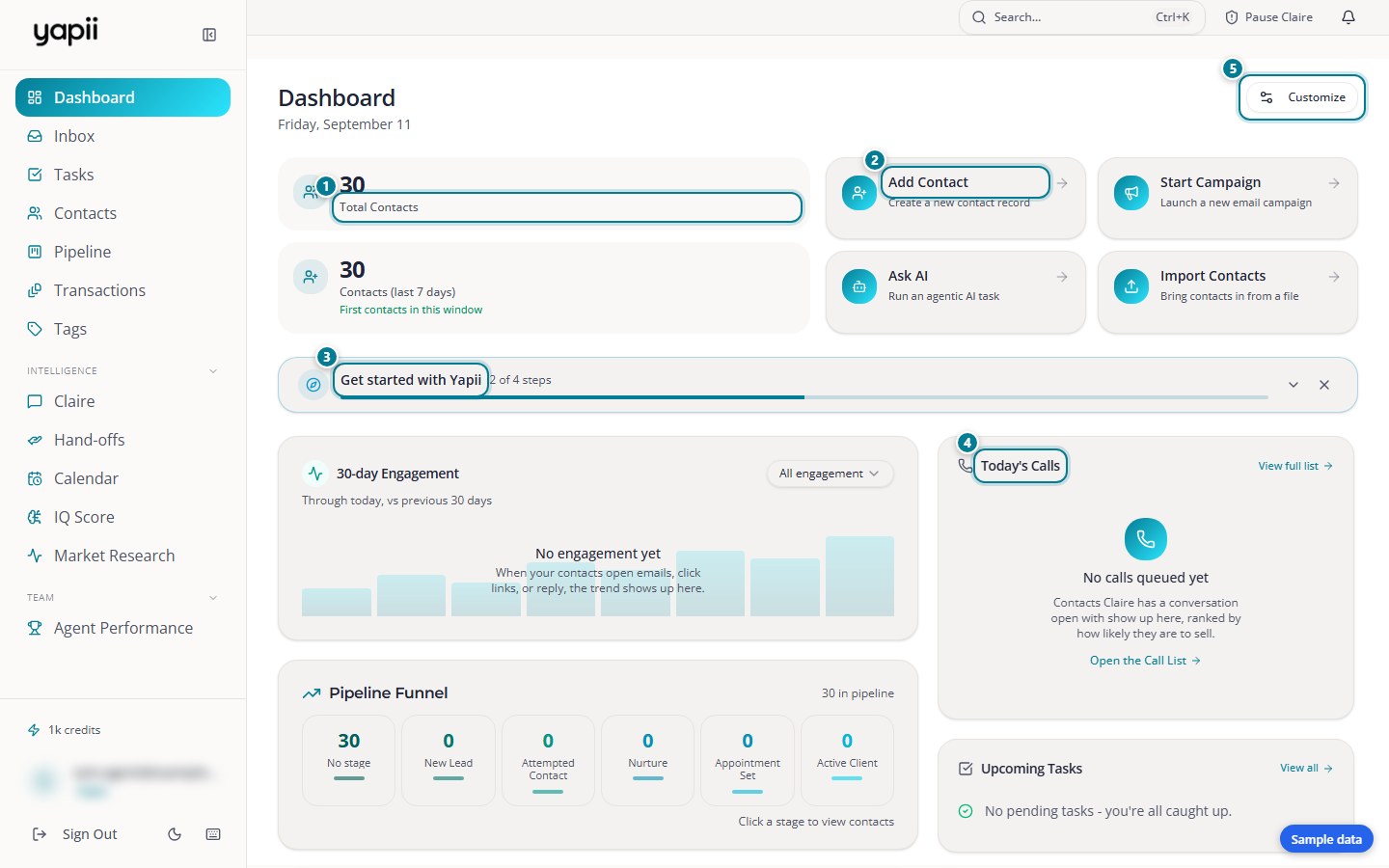Select Appointment Set funnel stage
Viewport: 1389px width, 868px height.
pos(748,760)
